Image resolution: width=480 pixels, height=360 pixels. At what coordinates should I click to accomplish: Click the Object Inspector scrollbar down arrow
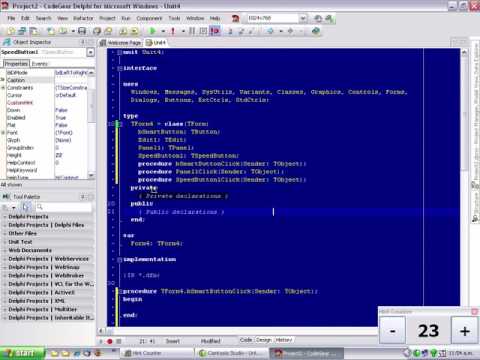coord(91,175)
